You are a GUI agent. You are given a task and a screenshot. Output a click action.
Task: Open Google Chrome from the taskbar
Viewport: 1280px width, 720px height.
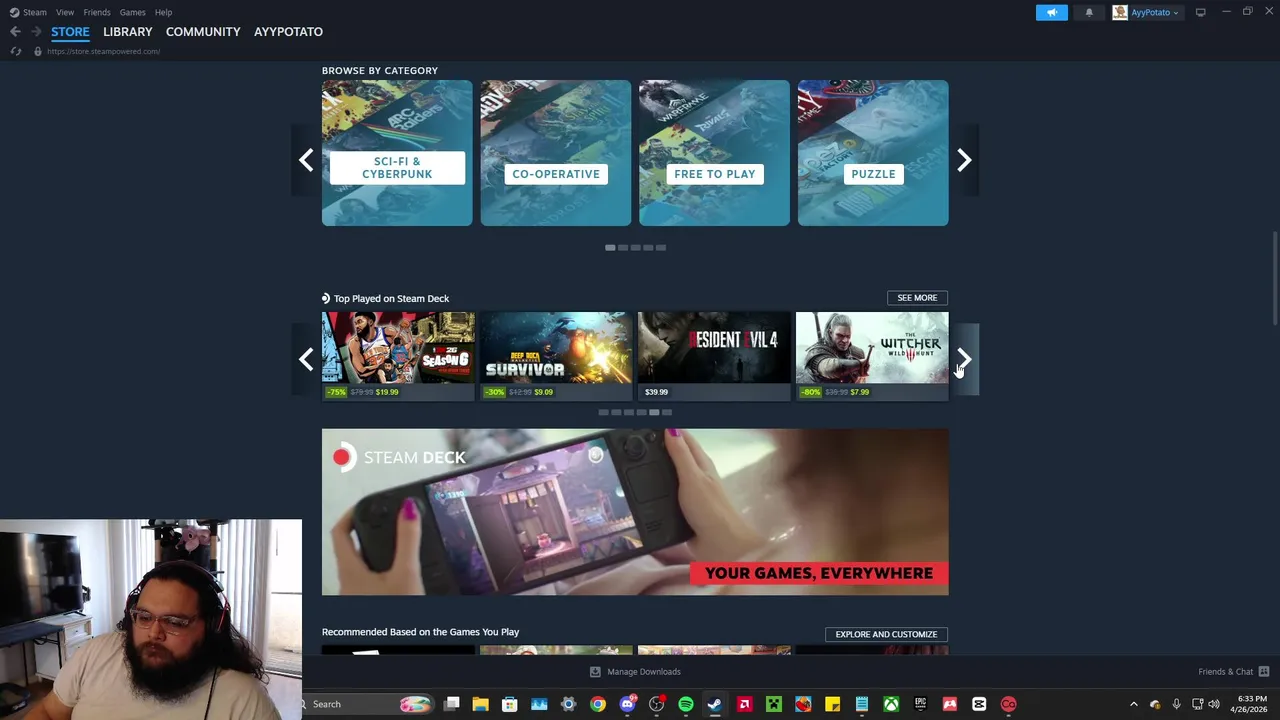pos(597,704)
